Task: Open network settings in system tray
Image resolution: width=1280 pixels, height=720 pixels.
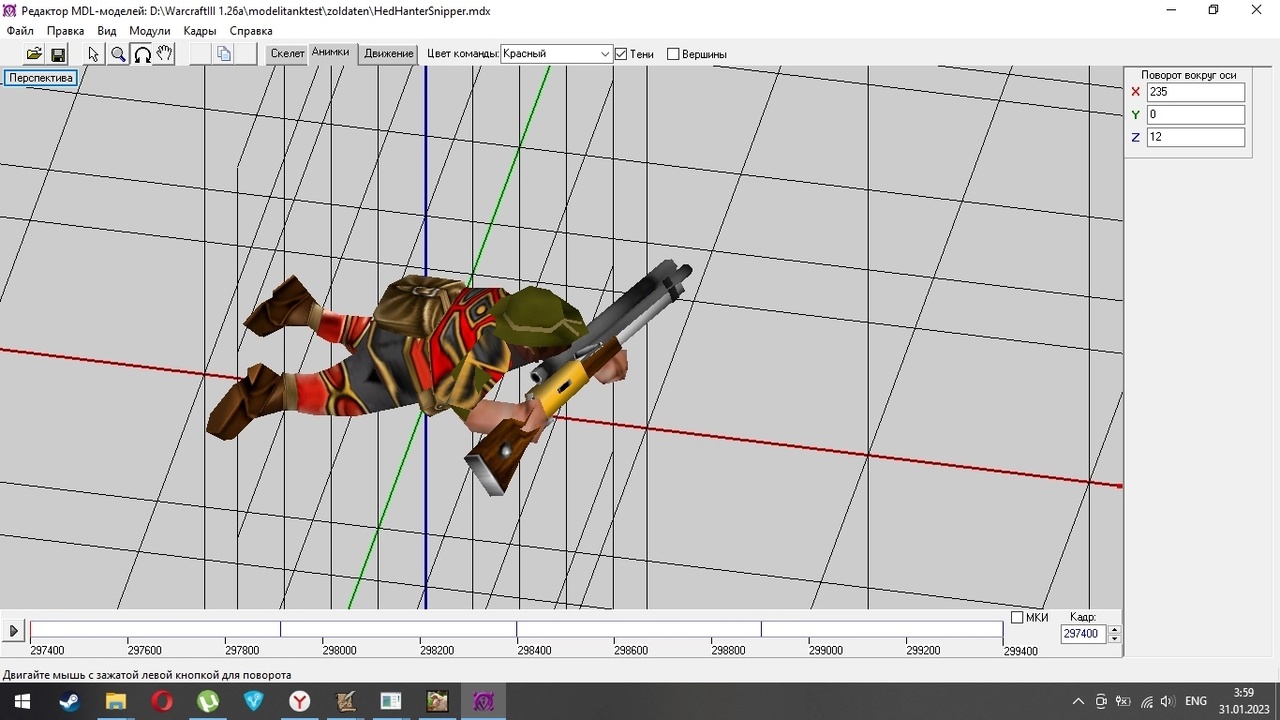Action: (x=1145, y=701)
